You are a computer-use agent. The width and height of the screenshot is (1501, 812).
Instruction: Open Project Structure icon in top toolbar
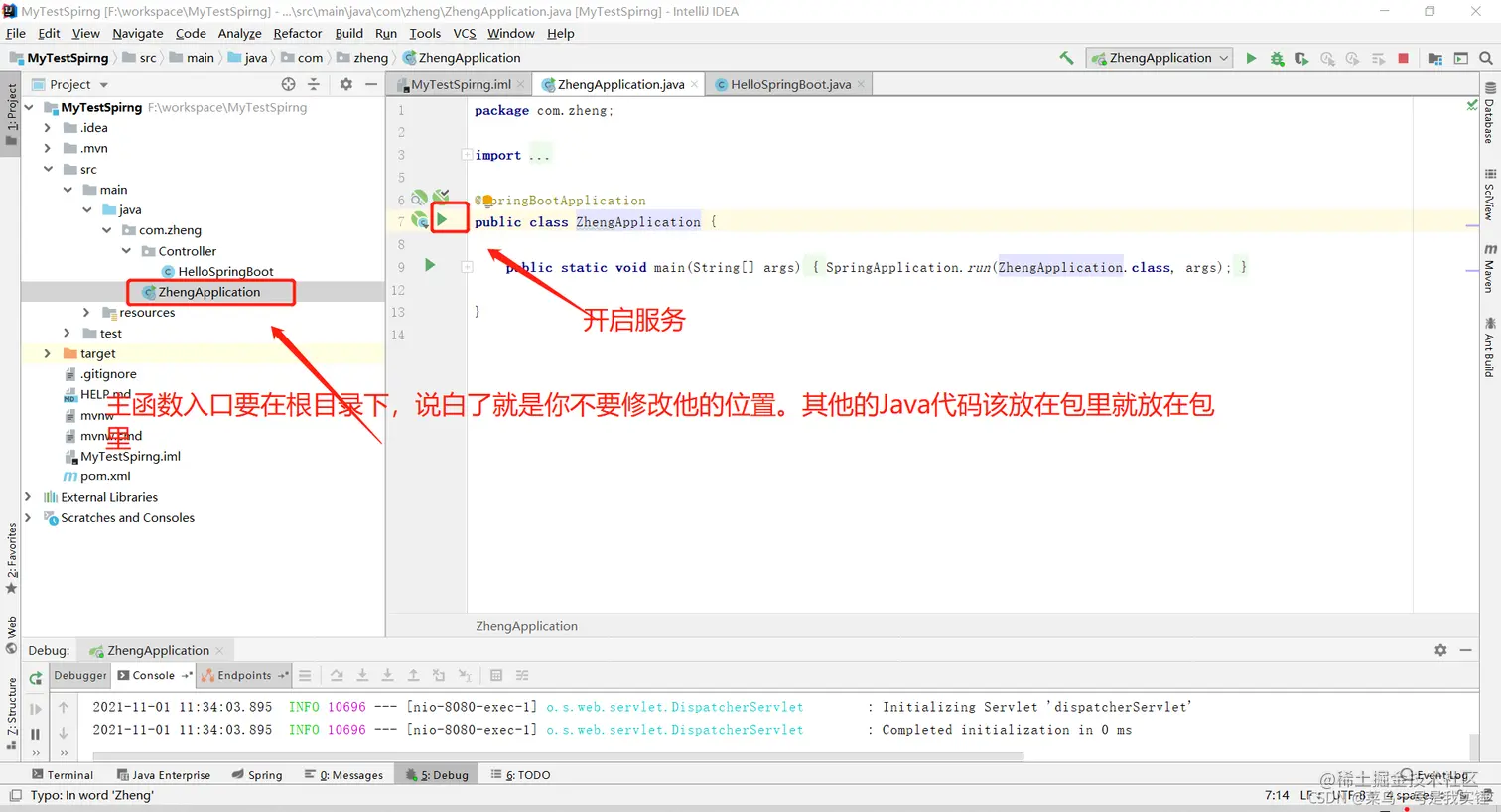1434,58
